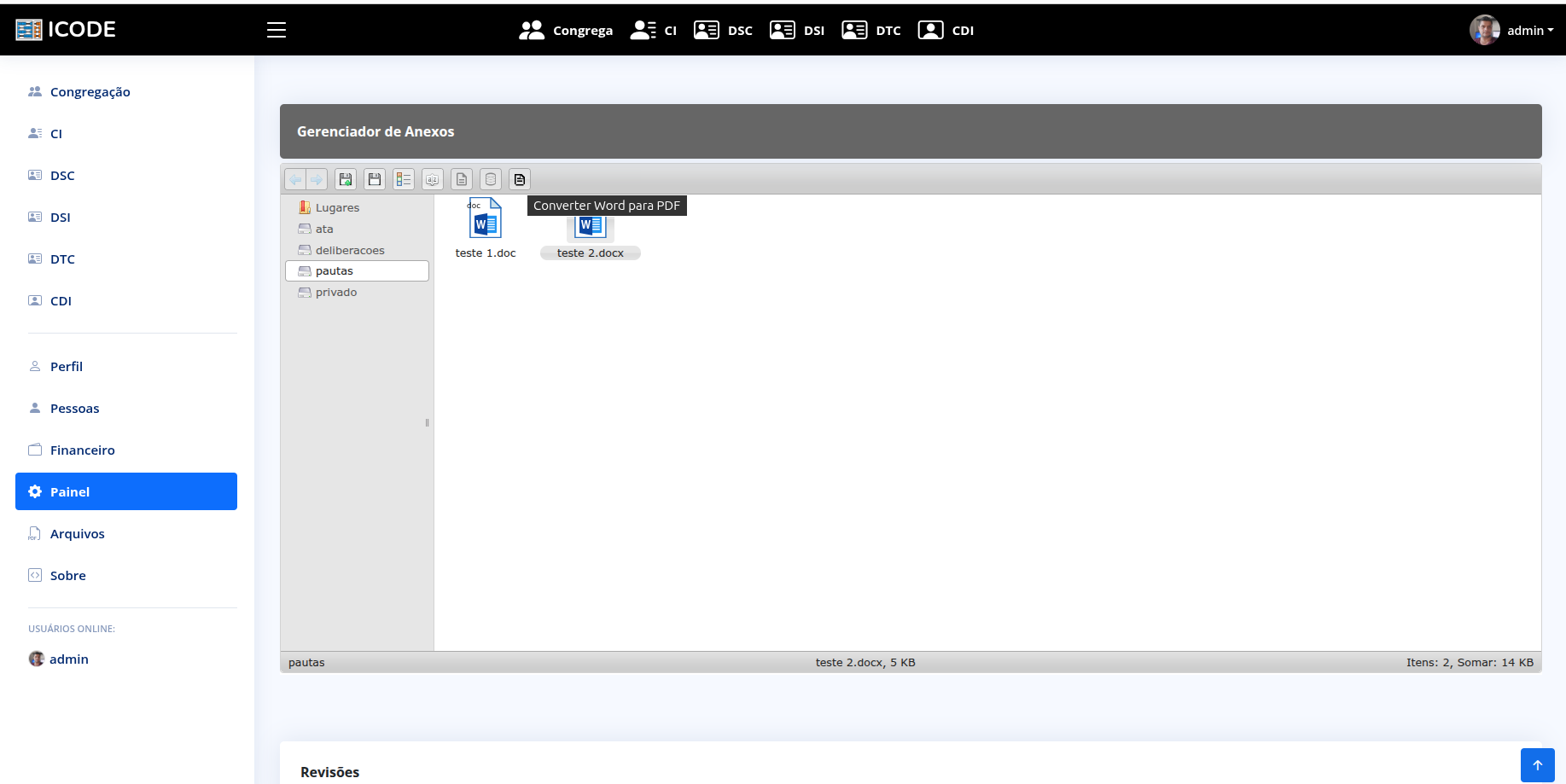Viewport: 1566px width, 784px height.
Task: Select the Lugares root in folder tree
Action: tap(336, 207)
